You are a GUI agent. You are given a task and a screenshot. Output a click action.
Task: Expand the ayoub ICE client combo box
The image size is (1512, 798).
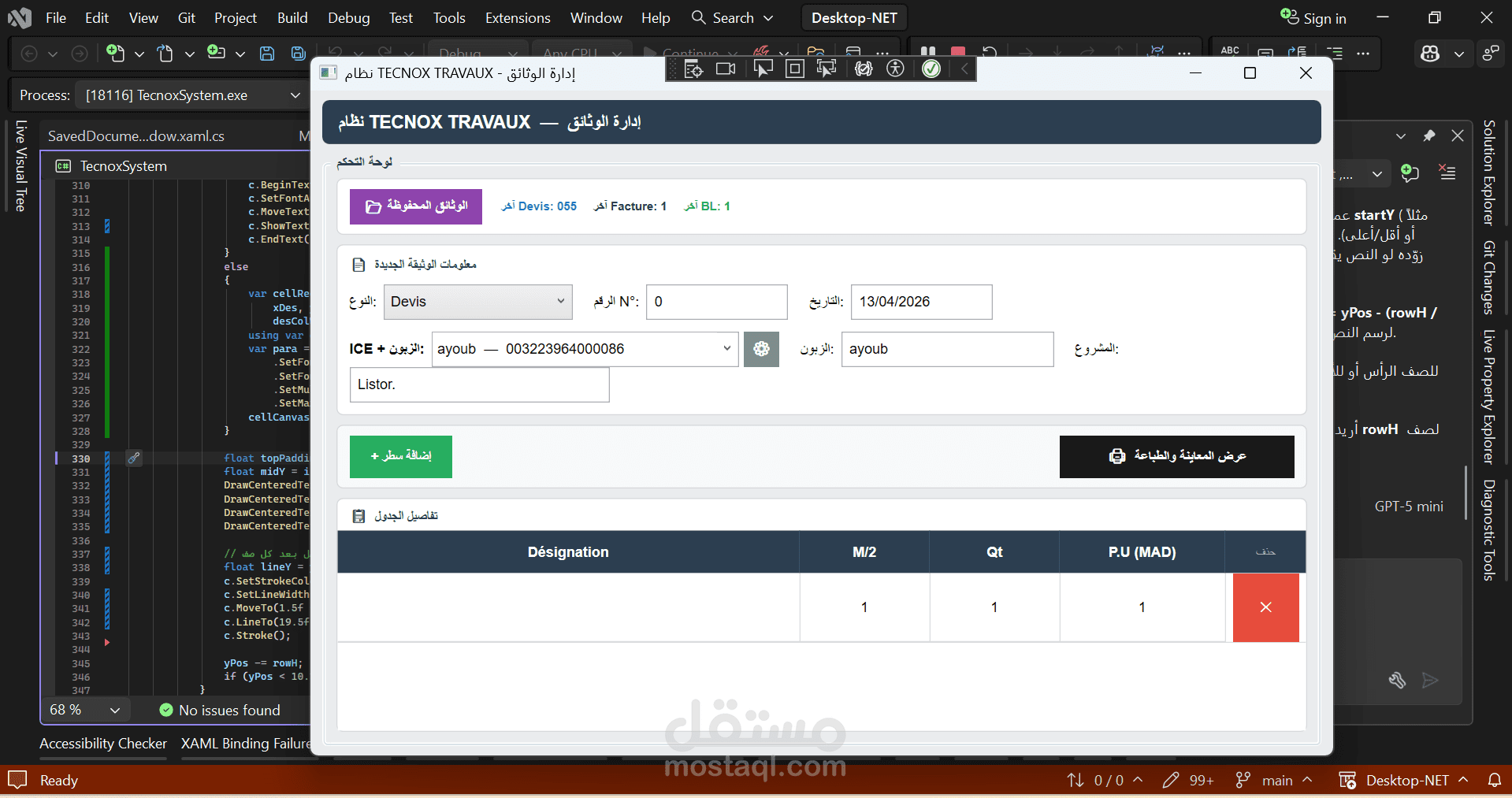coord(585,349)
